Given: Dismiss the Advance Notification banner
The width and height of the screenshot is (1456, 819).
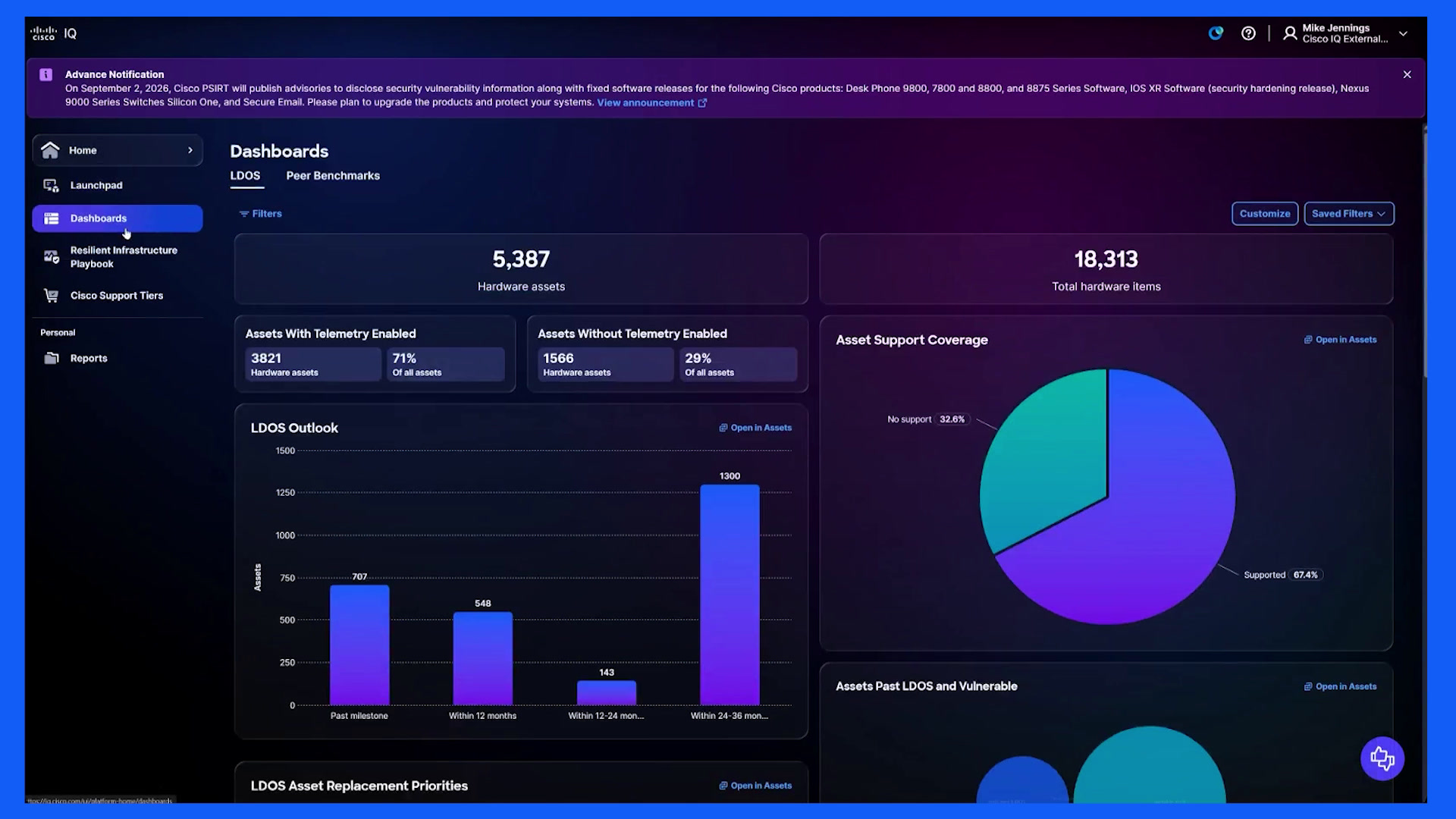Looking at the screenshot, I should (1407, 74).
